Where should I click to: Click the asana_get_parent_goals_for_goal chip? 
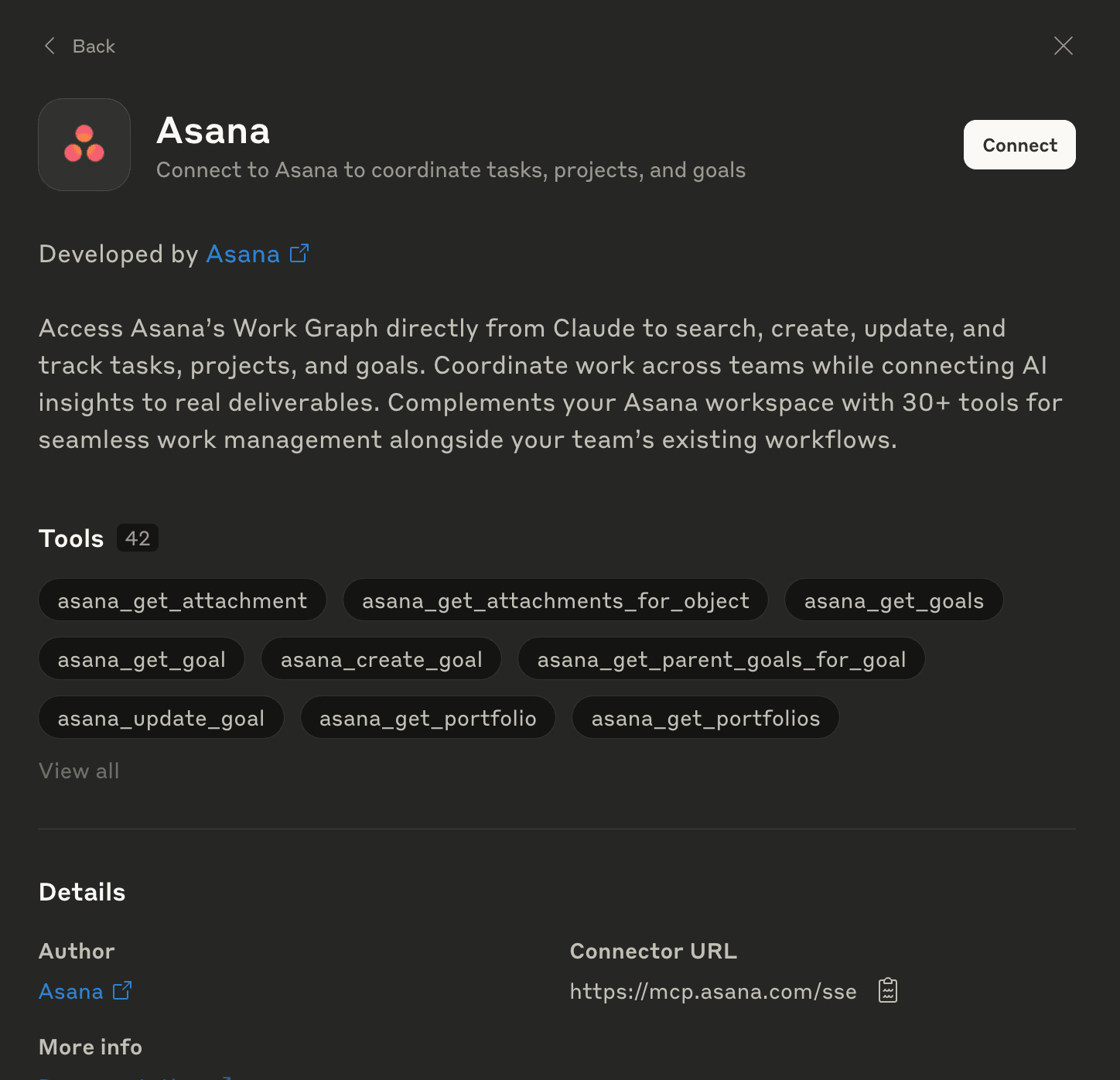tap(721, 658)
